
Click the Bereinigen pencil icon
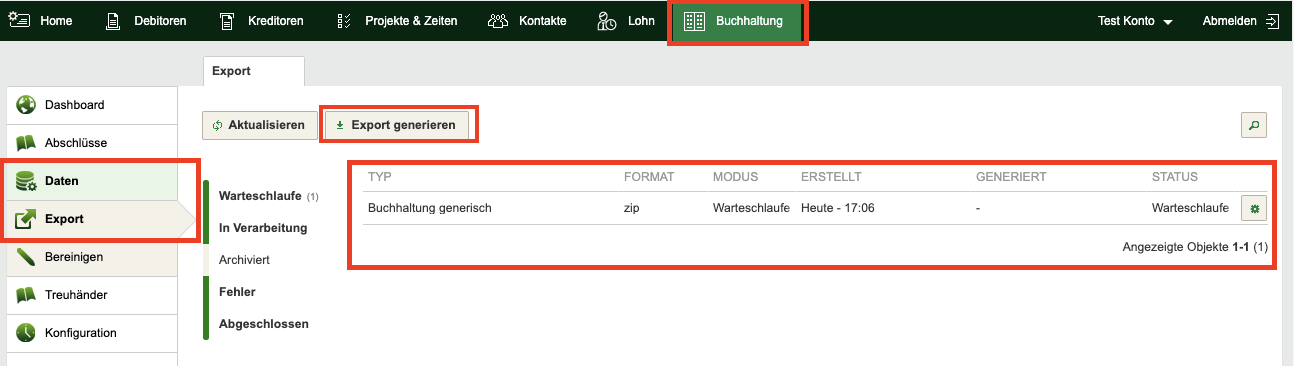[26, 257]
